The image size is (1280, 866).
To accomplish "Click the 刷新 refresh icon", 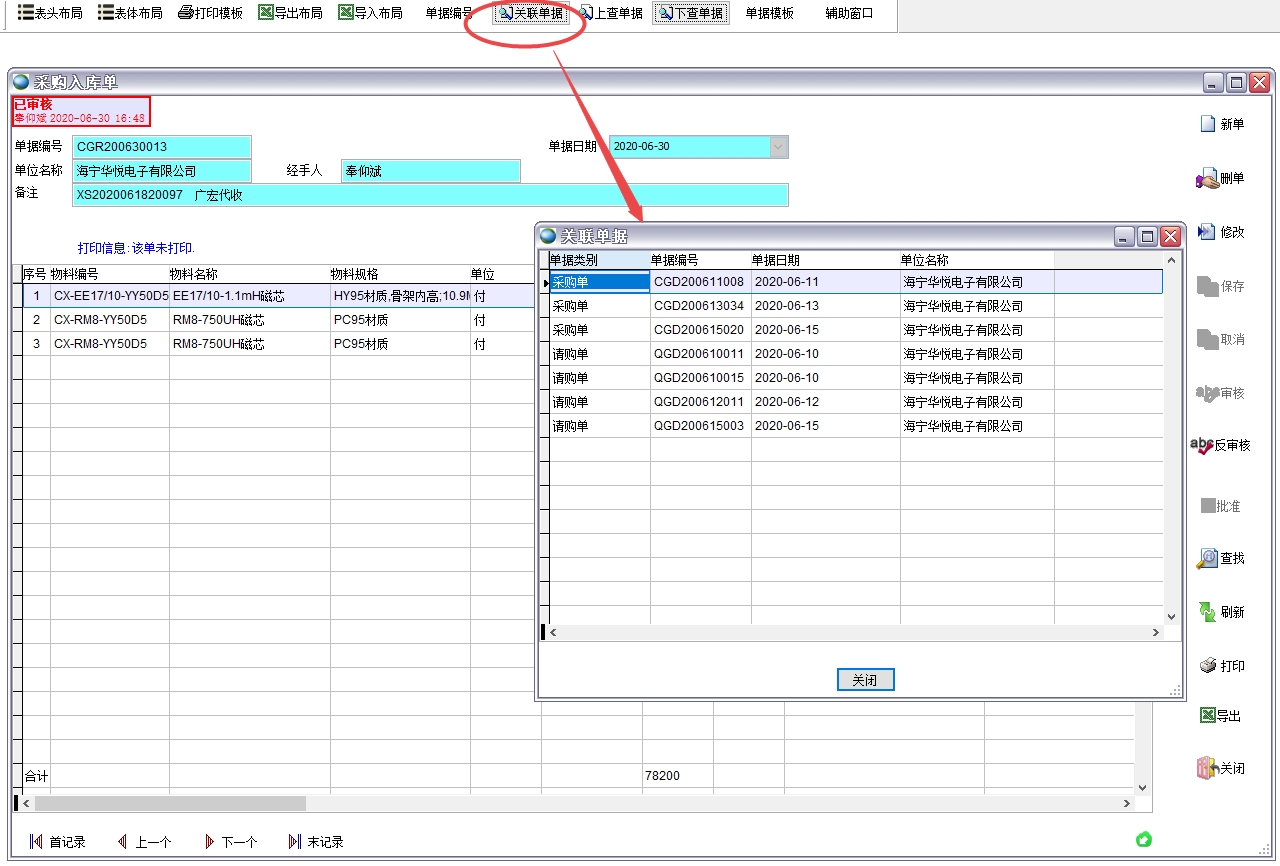I will point(1207,612).
